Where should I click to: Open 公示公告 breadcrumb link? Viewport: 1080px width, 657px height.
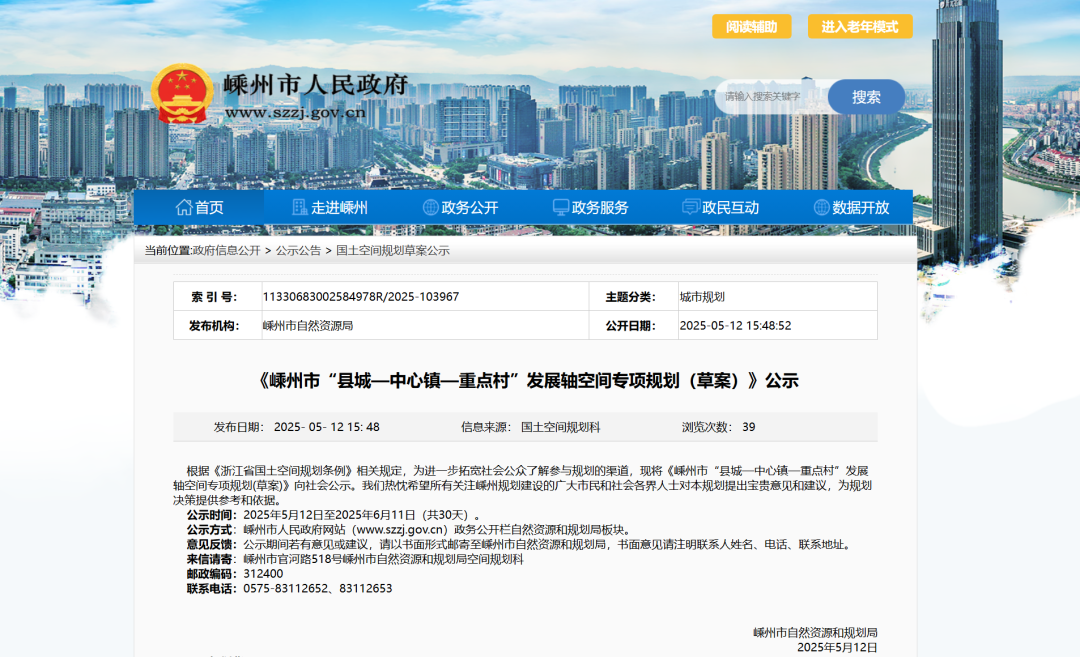(x=298, y=250)
